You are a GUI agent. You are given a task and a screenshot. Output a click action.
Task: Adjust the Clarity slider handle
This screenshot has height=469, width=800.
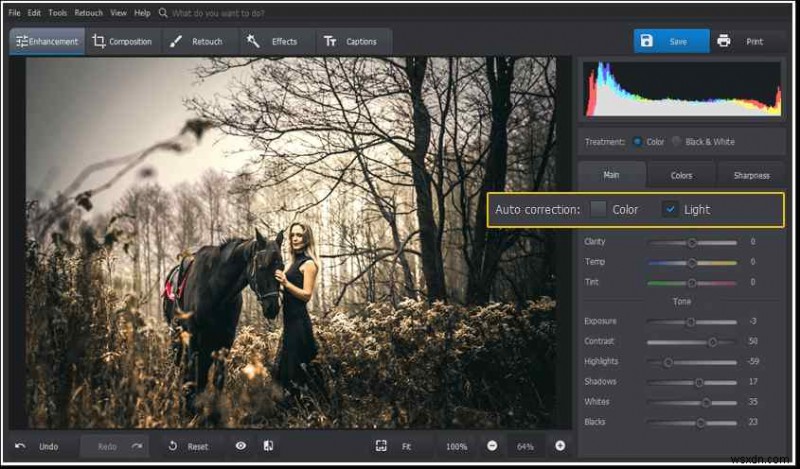(x=692, y=243)
